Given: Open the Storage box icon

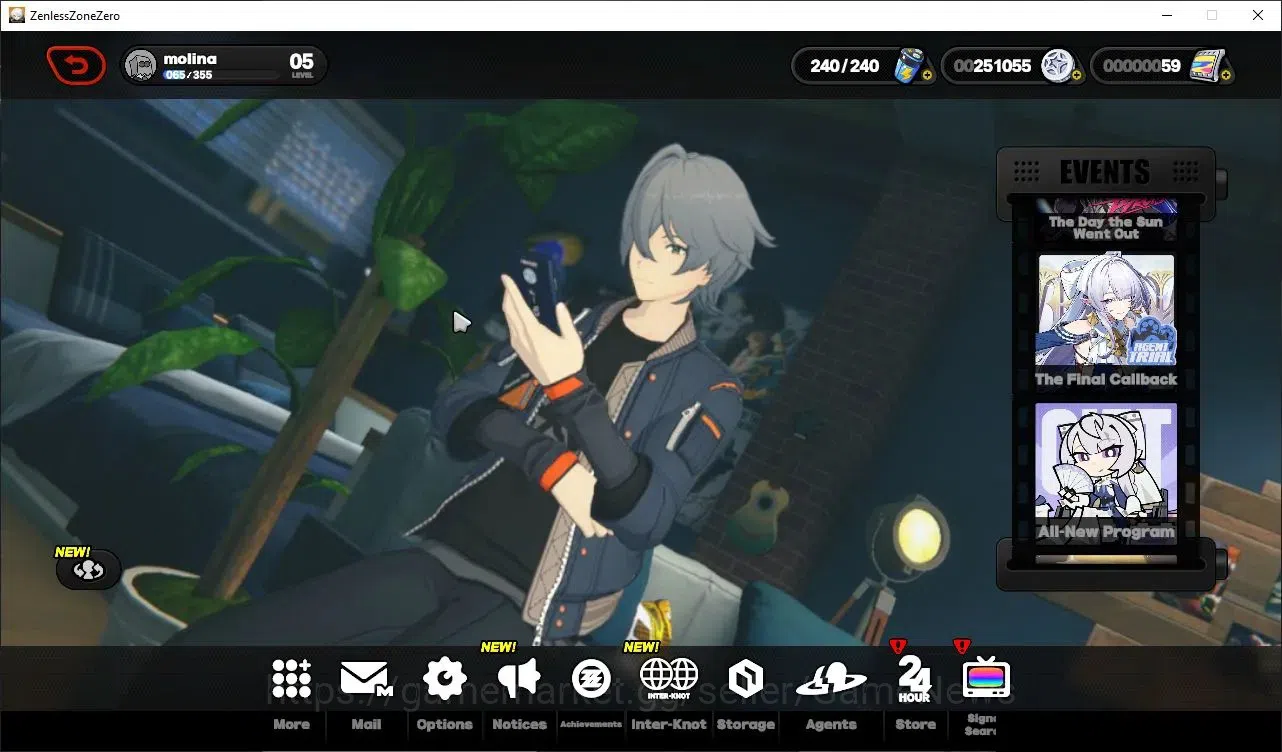Looking at the screenshot, I should (746, 679).
